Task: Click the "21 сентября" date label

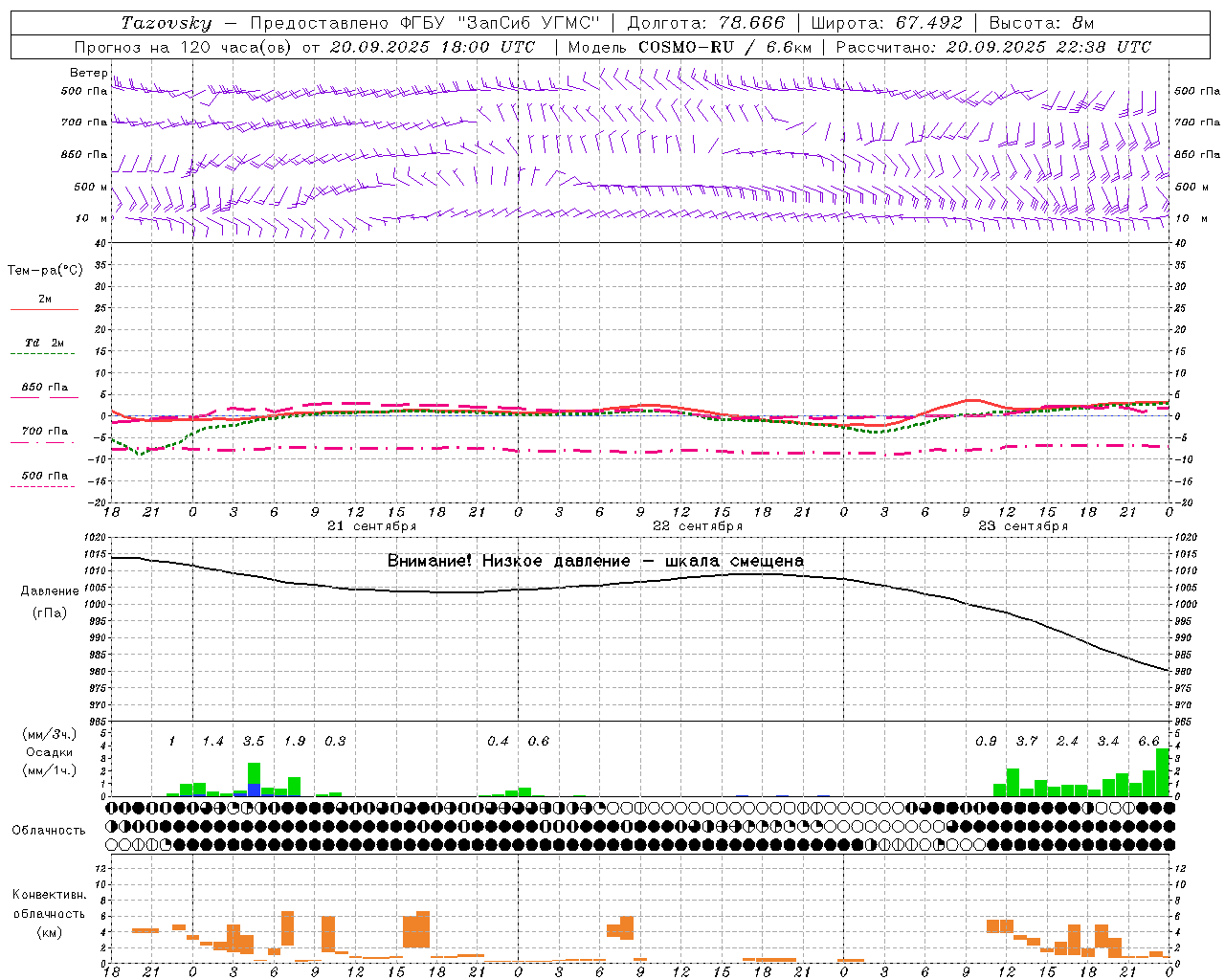Action: coord(371,526)
